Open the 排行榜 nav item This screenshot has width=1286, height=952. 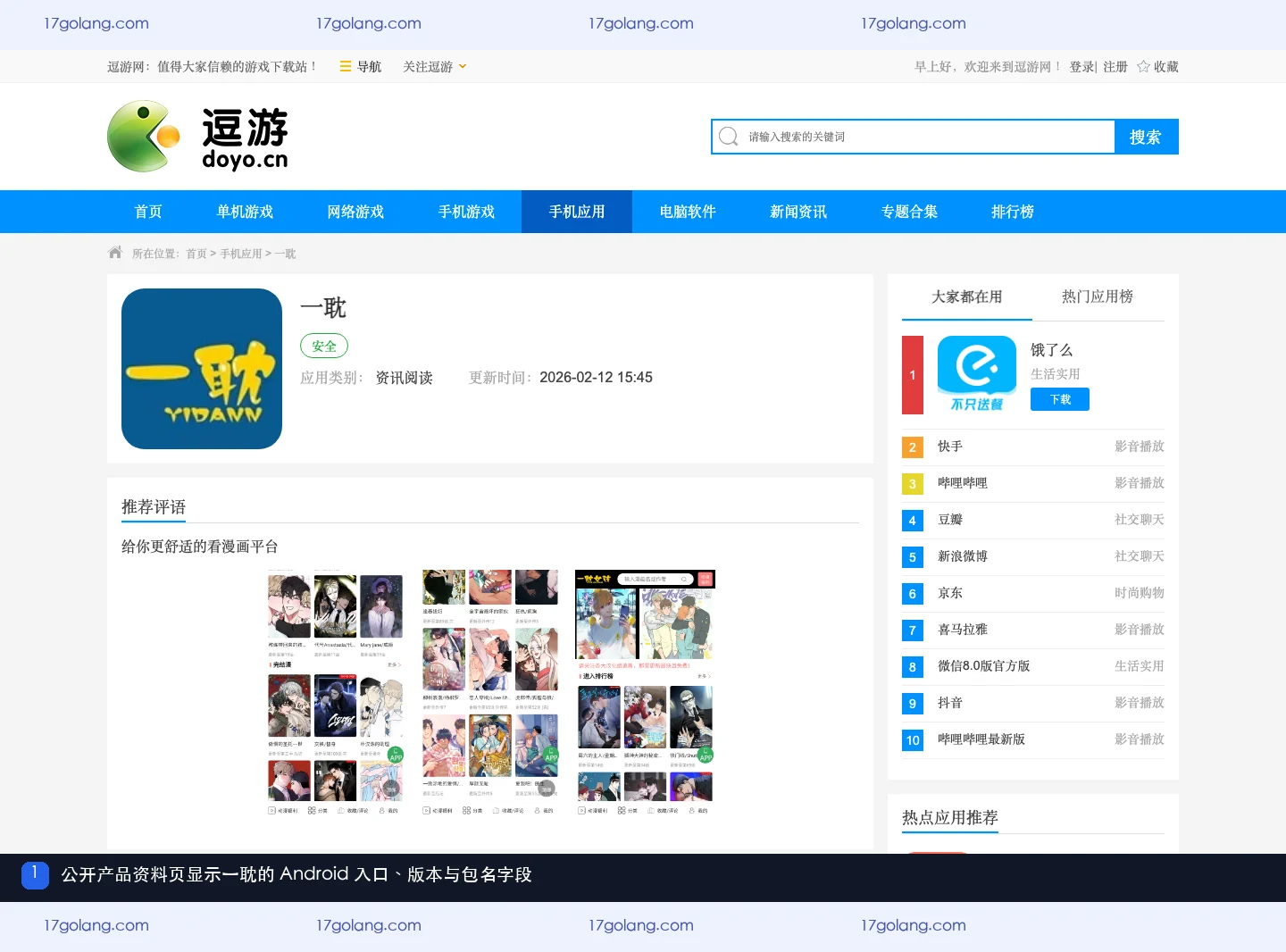click(x=1013, y=212)
